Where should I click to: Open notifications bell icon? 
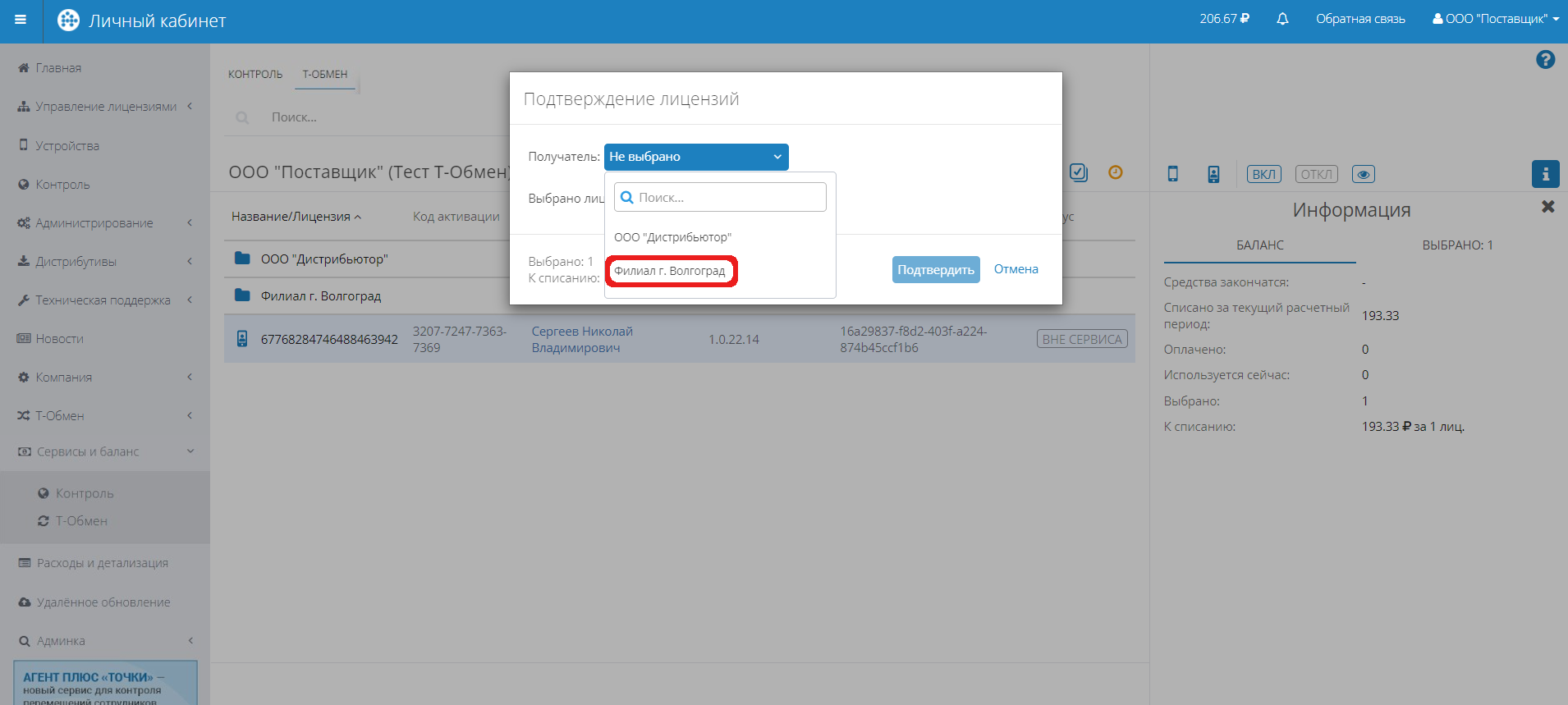[1282, 19]
